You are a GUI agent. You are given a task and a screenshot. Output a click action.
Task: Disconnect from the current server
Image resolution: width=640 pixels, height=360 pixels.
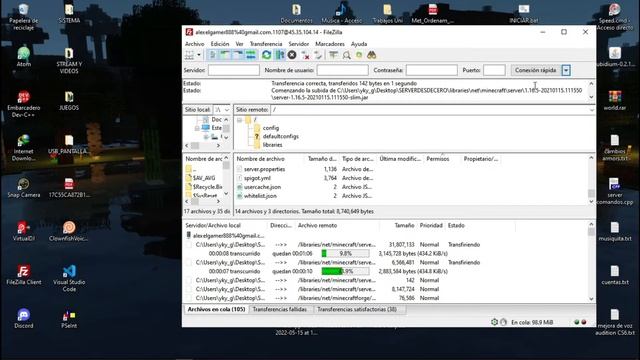pyautogui.click(x=305, y=55)
